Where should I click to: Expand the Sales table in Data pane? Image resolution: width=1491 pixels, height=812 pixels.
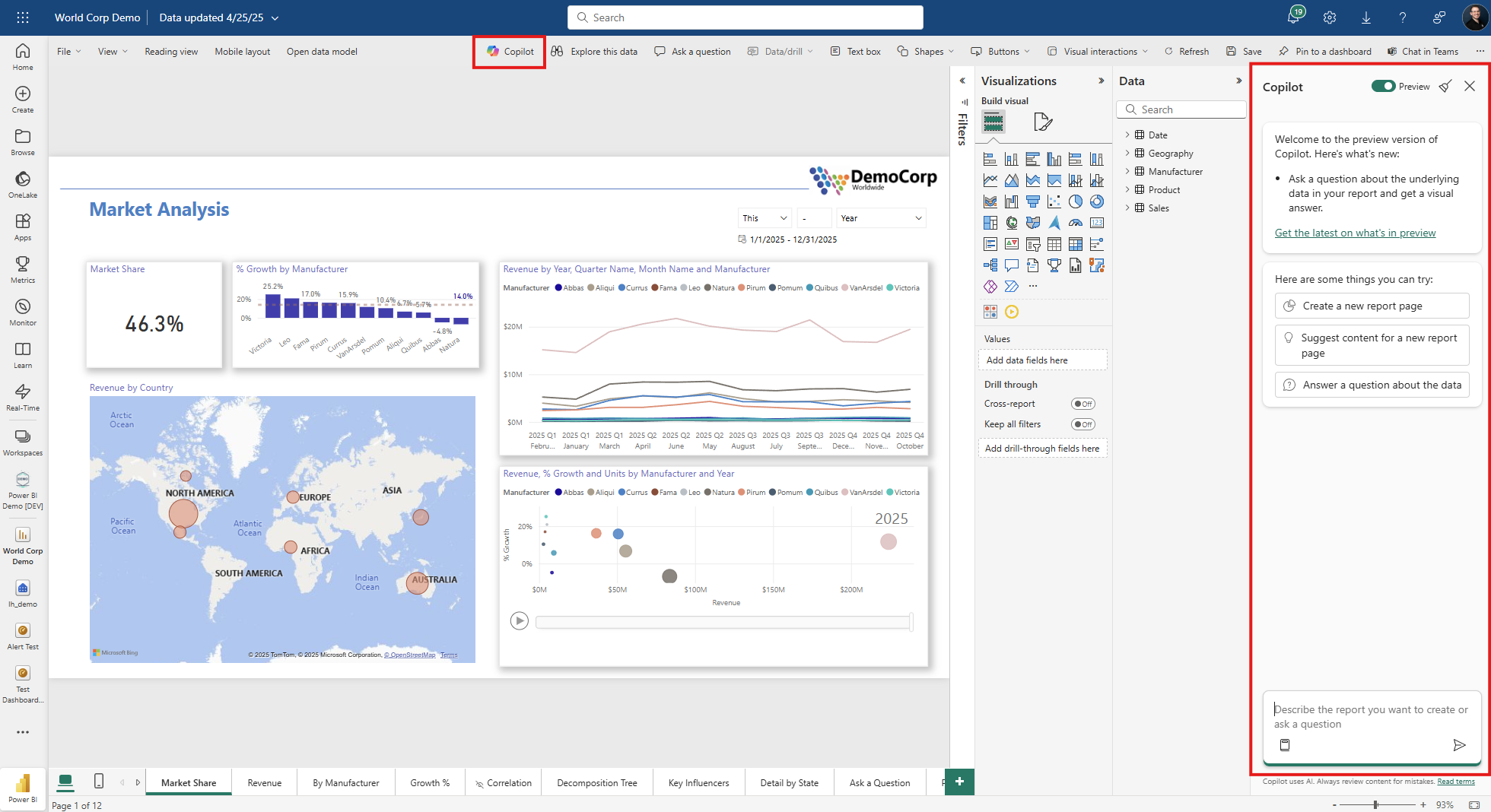(x=1127, y=208)
